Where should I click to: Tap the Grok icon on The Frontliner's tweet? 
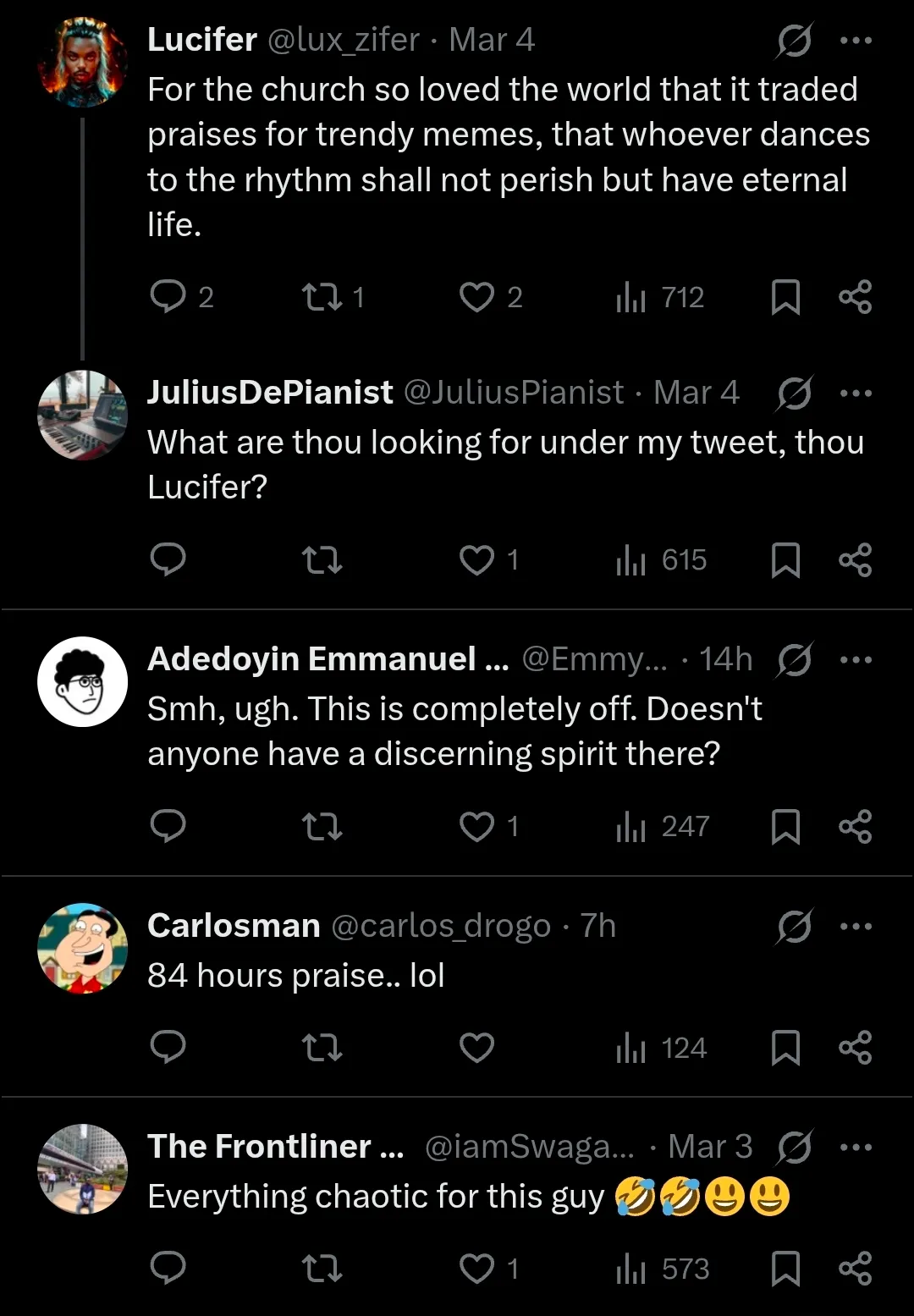pyautogui.click(x=794, y=1148)
